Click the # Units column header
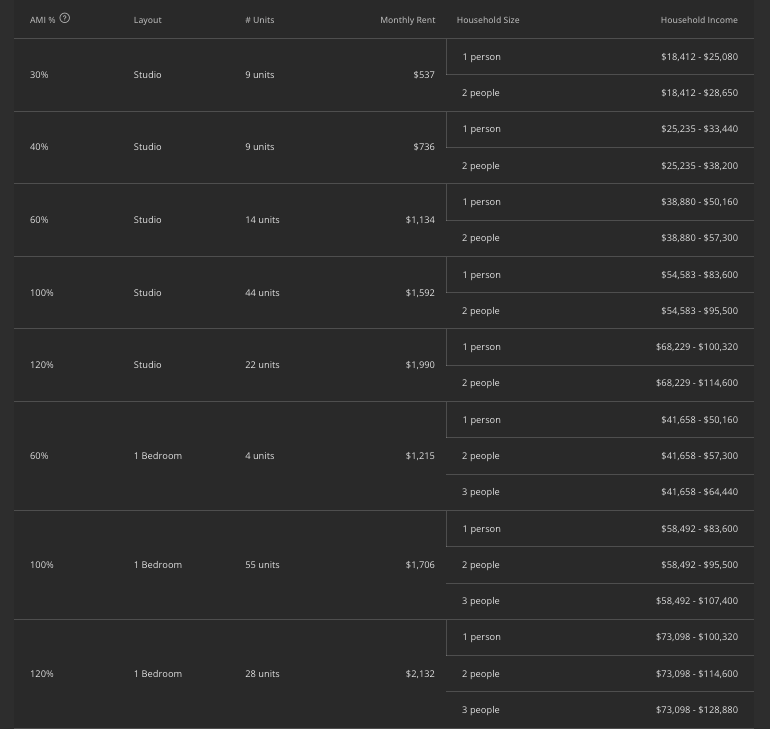770x729 pixels. pyautogui.click(x=260, y=20)
